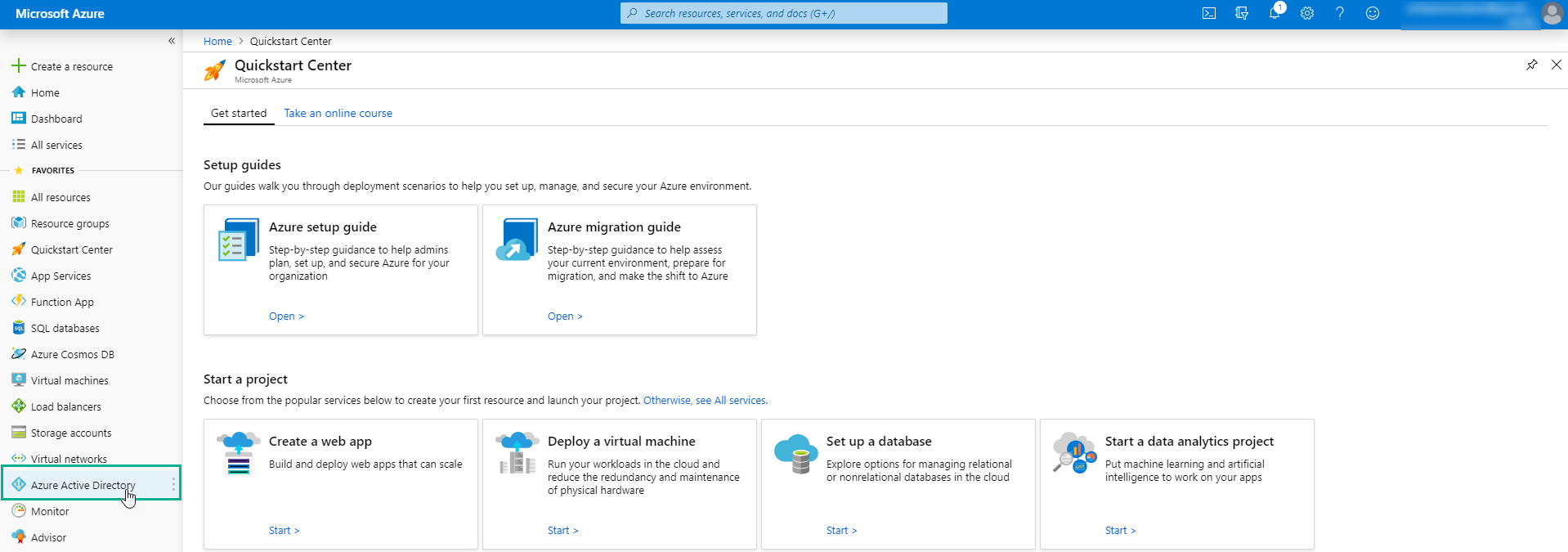Click the Set up a database thumbnail
1568x552 pixels.
click(796, 454)
